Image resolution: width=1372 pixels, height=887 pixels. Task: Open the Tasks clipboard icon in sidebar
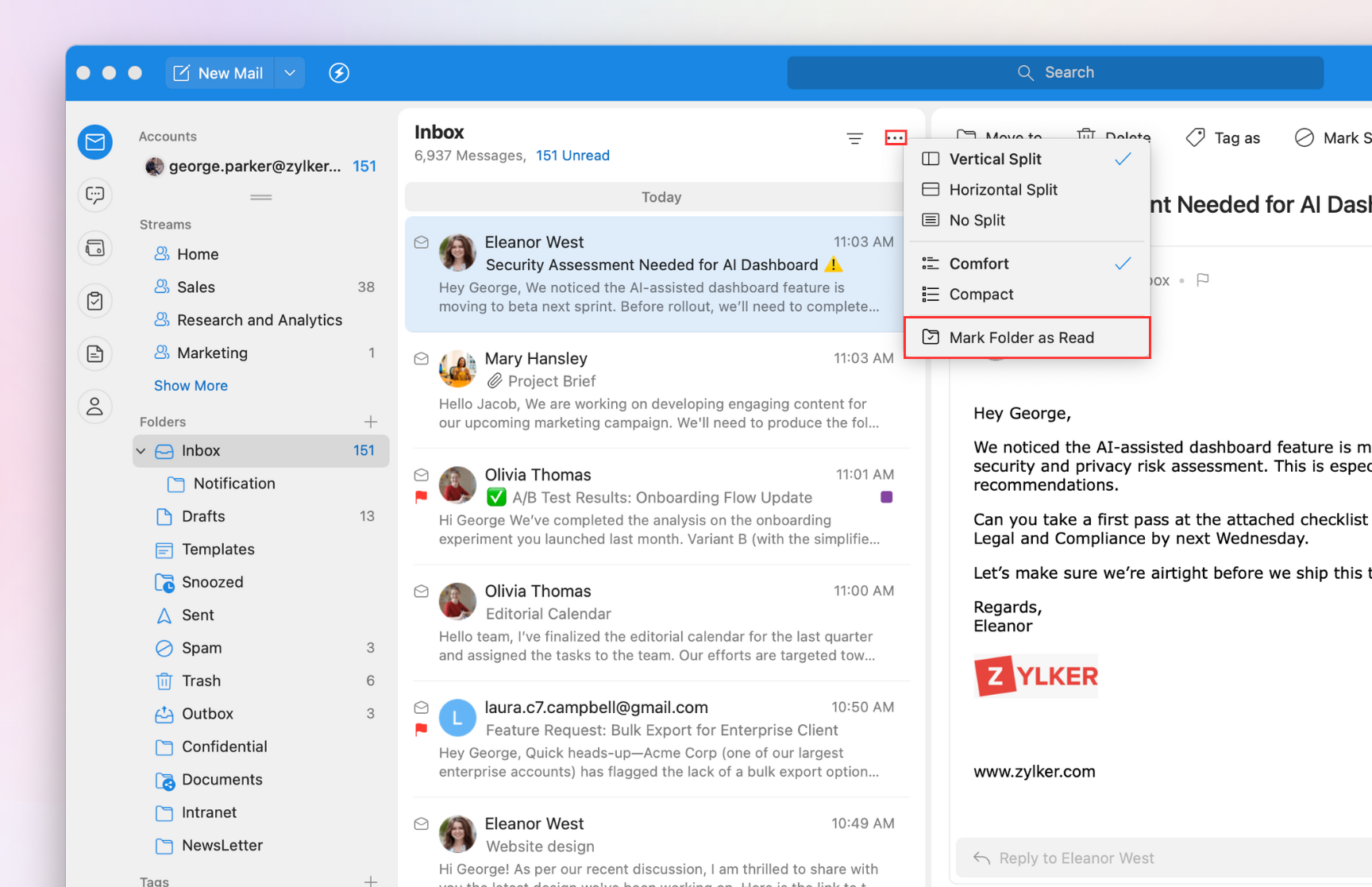pyautogui.click(x=95, y=301)
